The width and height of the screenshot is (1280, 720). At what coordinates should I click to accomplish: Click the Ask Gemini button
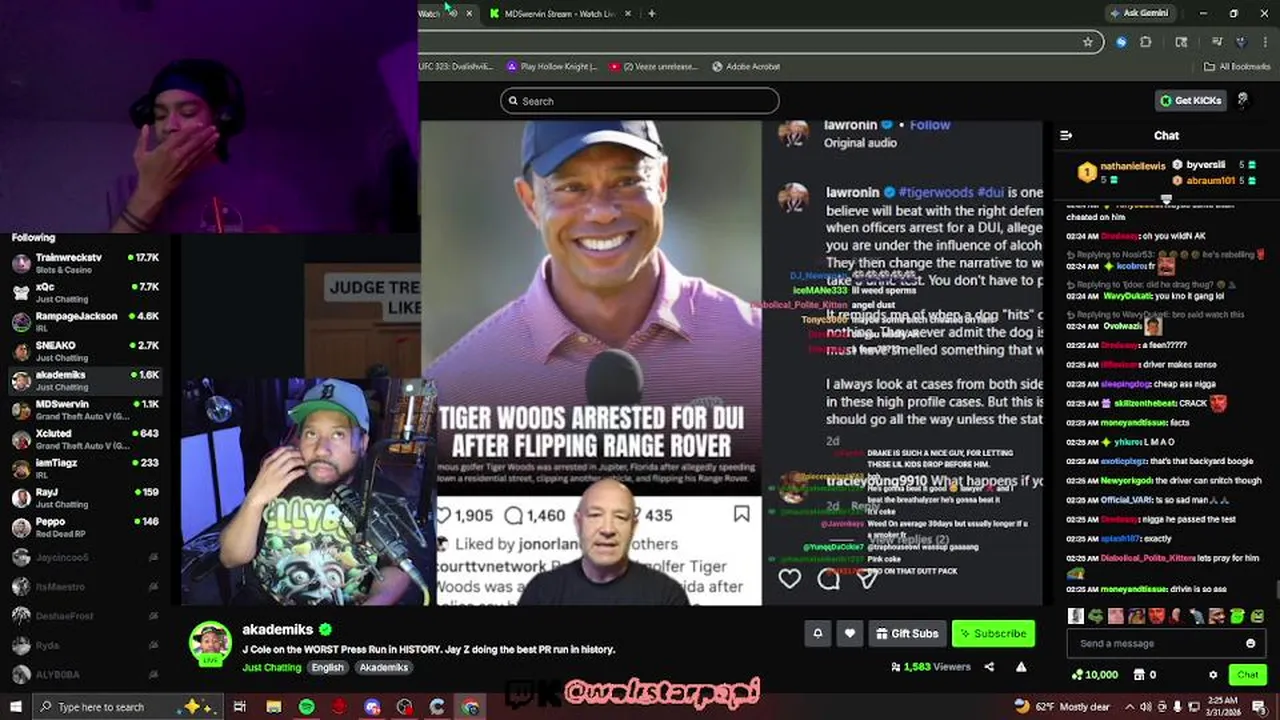(x=1139, y=13)
